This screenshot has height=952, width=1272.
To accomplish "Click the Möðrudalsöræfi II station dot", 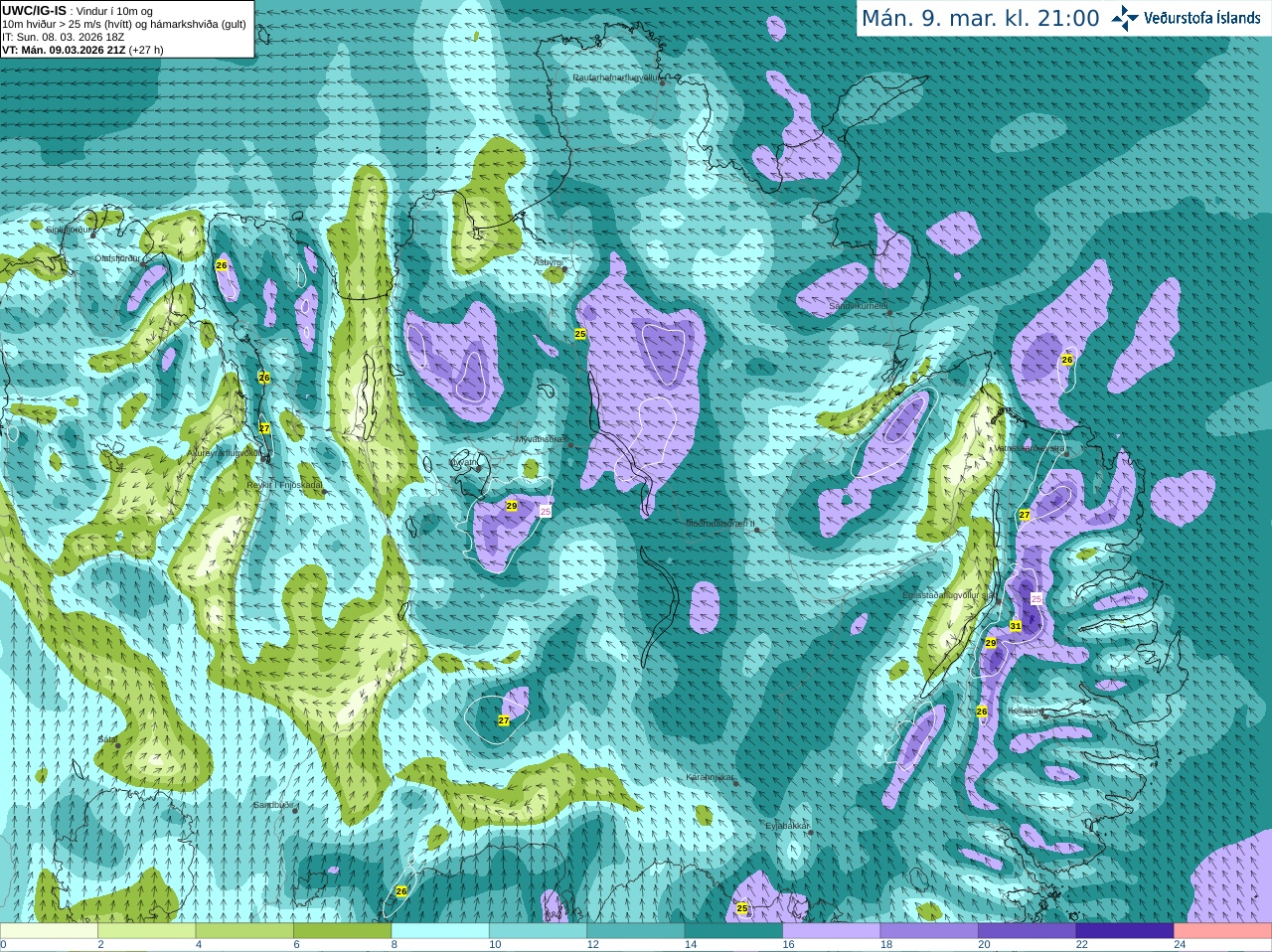I will coord(757,530).
